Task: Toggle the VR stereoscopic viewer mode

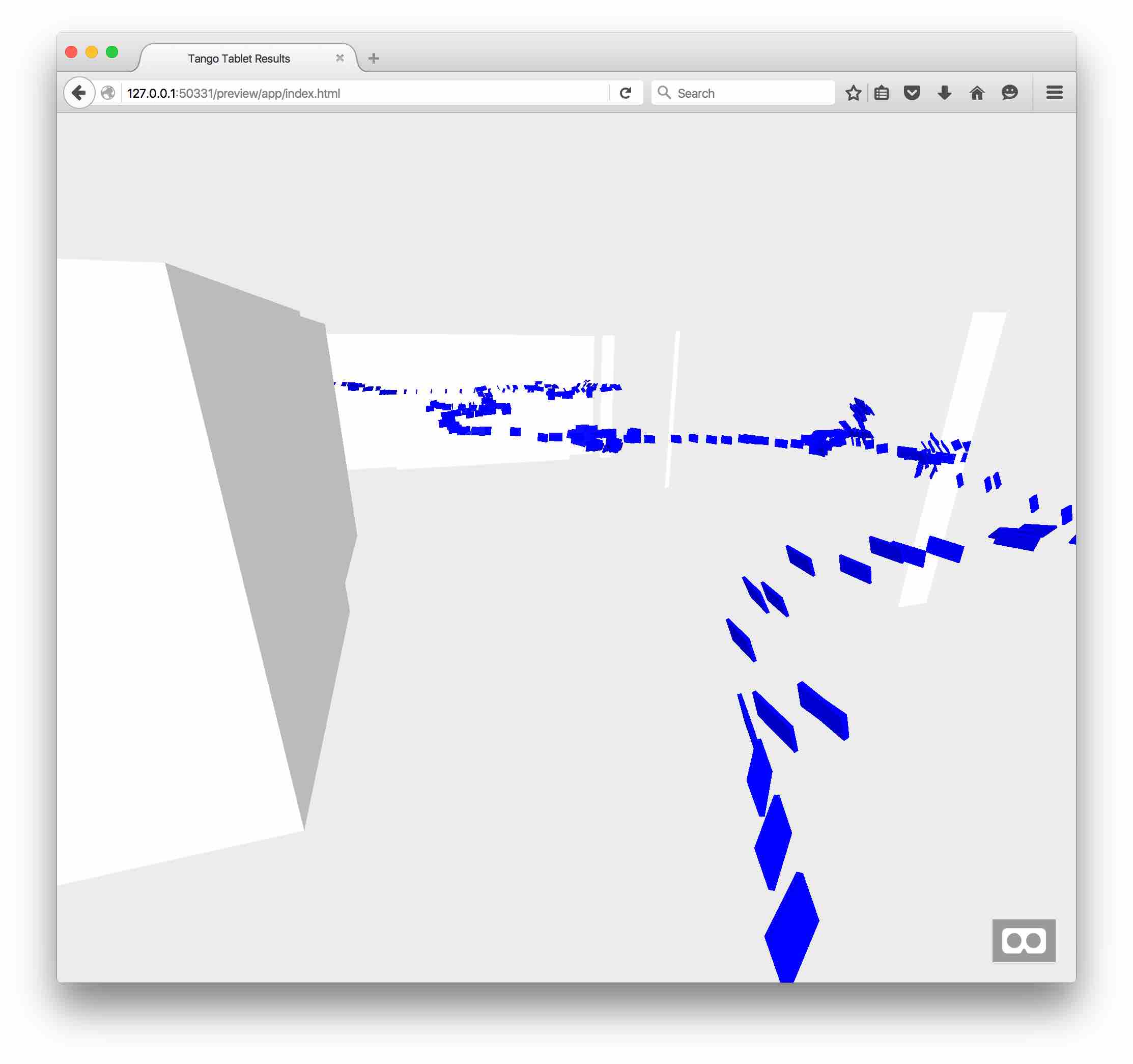Action: pos(1025,939)
